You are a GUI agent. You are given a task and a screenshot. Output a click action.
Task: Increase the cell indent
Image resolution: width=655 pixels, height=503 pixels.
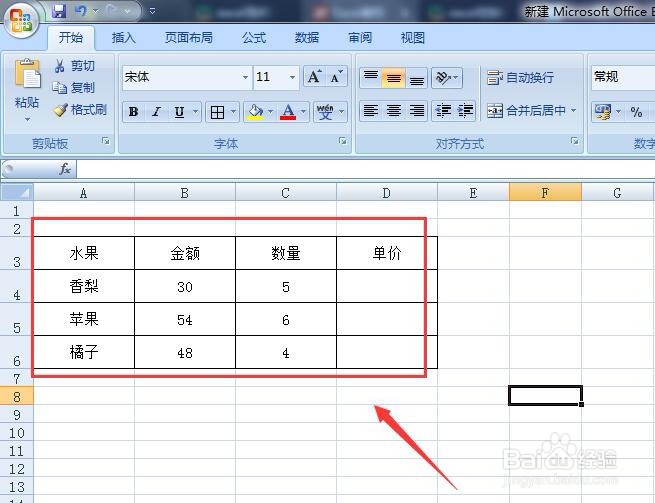click(x=465, y=111)
